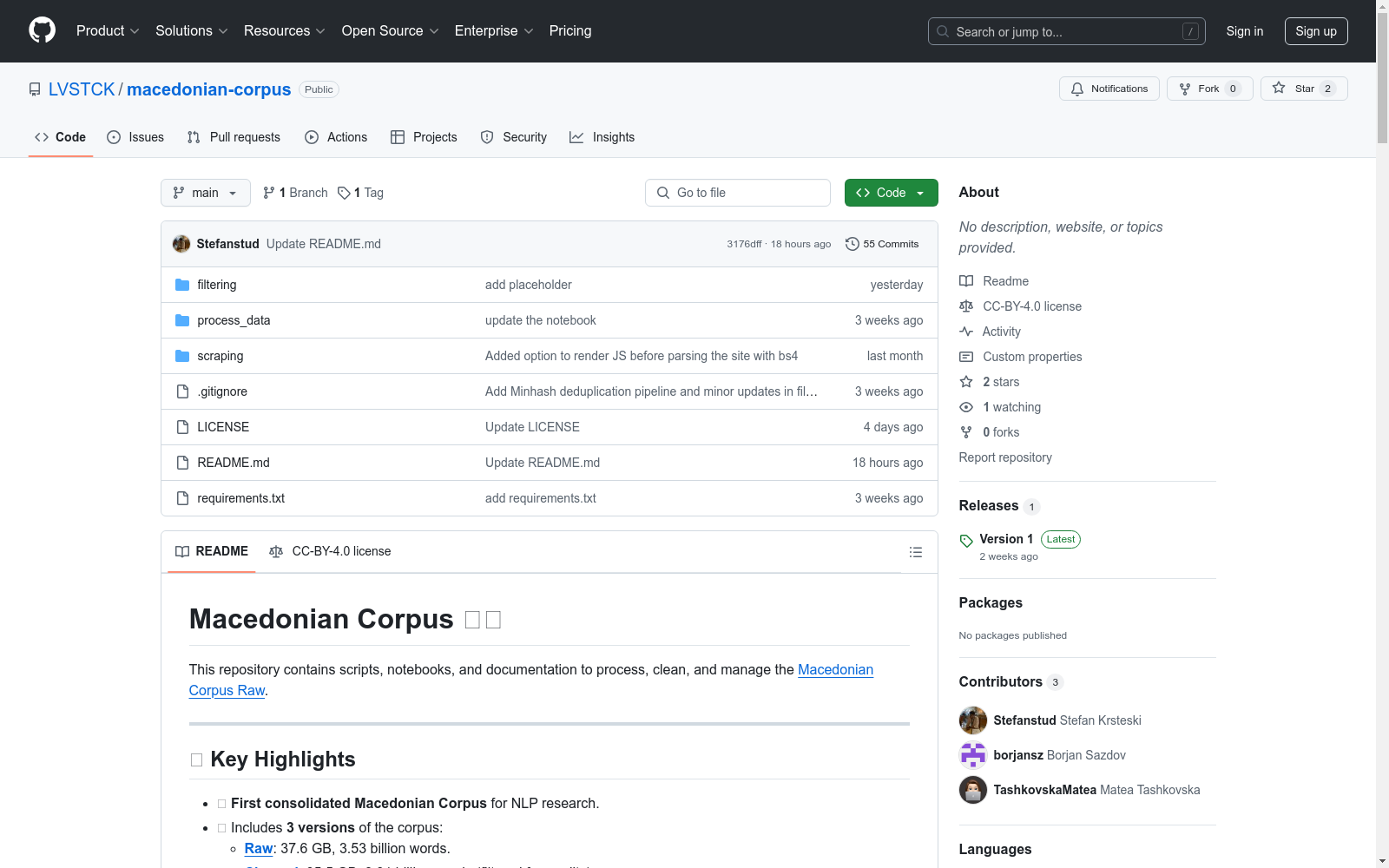Open 'add placeholder' commit message
This screenshot has height=868, width=1389.
529,285
